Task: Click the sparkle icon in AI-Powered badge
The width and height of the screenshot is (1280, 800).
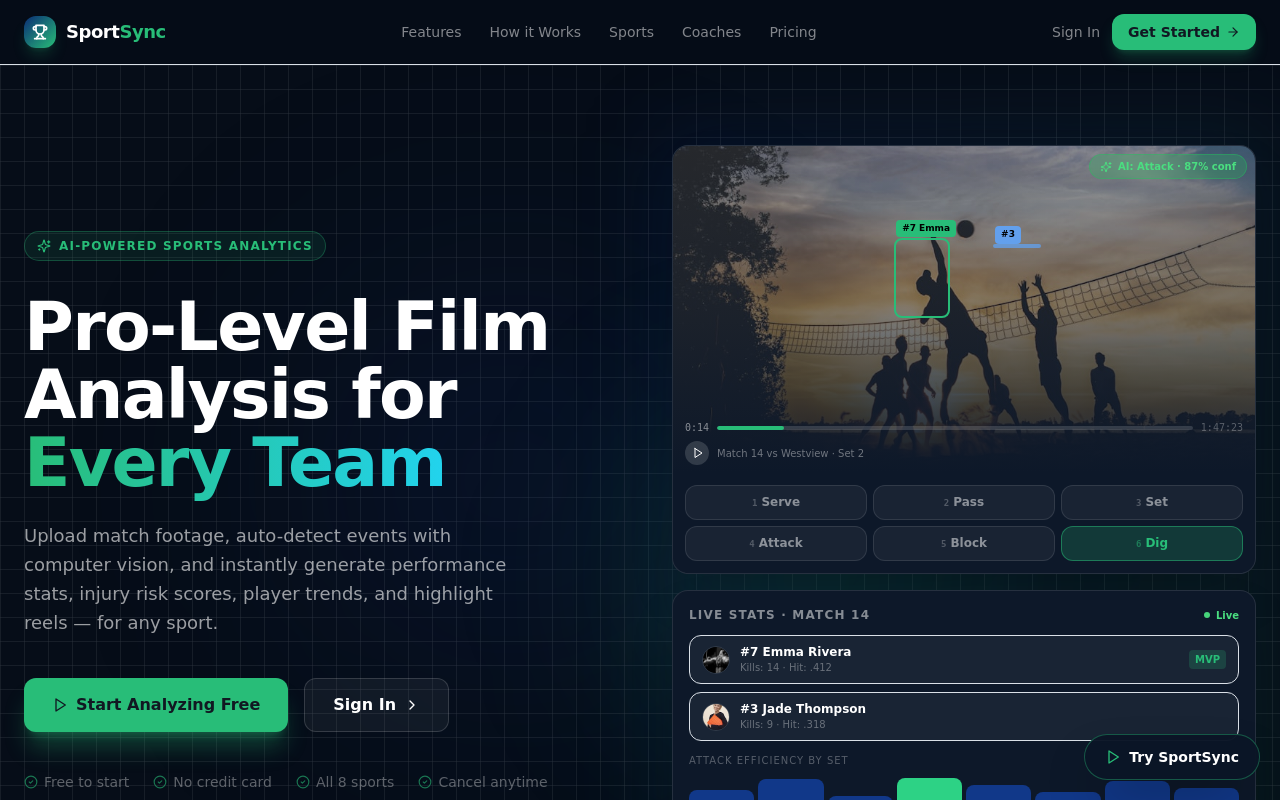Action: coord(44,246)
